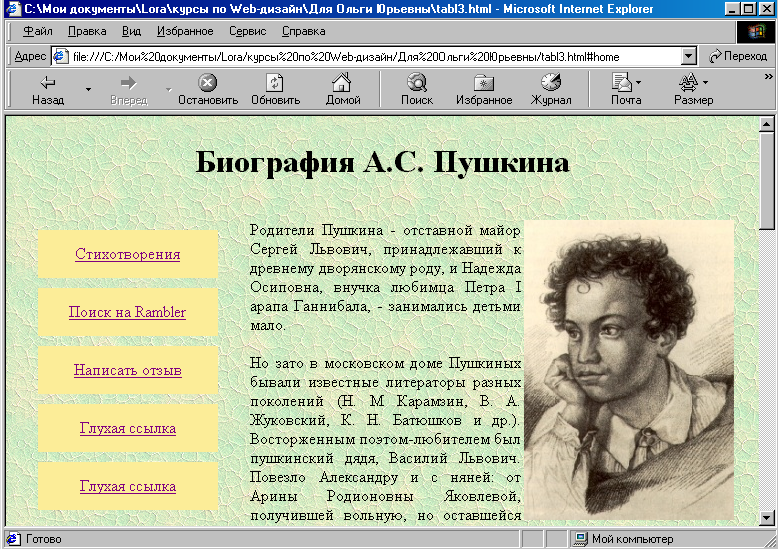This screenshot has width=778, height=549.
Task: Open Поиск (Search) toolbar icon
Action: (417, 82)
